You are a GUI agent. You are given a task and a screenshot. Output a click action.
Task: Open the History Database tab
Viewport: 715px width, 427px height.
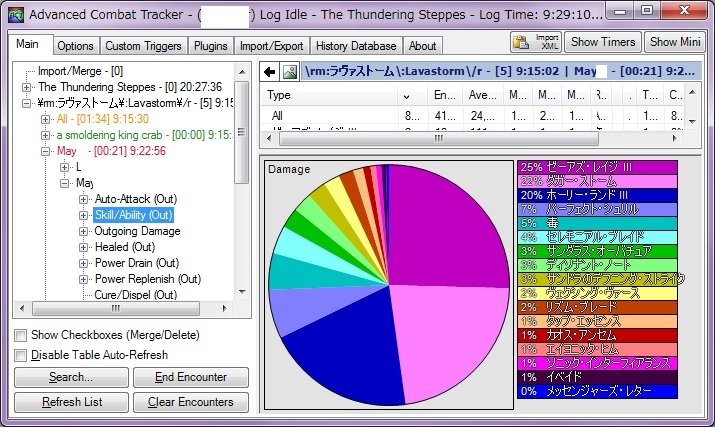point(356,46)
